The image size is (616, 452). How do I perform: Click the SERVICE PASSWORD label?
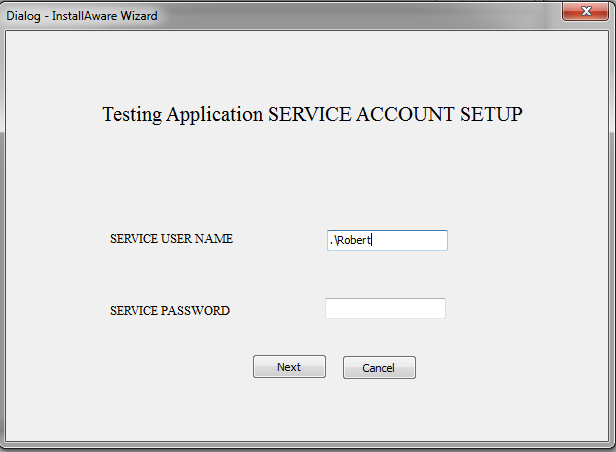pos(170,311)
